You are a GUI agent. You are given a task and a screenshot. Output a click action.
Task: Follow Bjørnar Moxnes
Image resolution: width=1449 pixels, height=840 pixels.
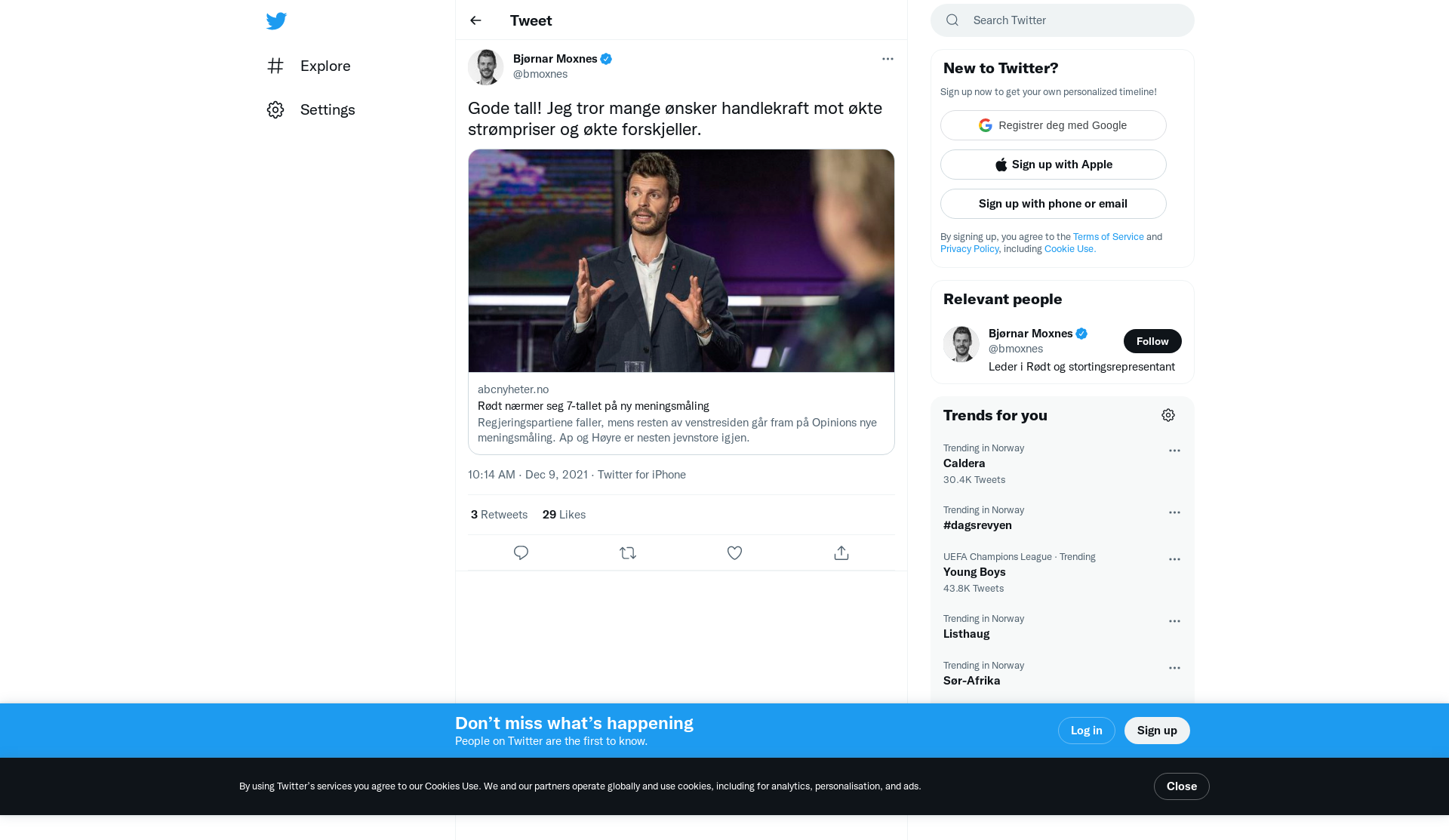(1152, 341)
